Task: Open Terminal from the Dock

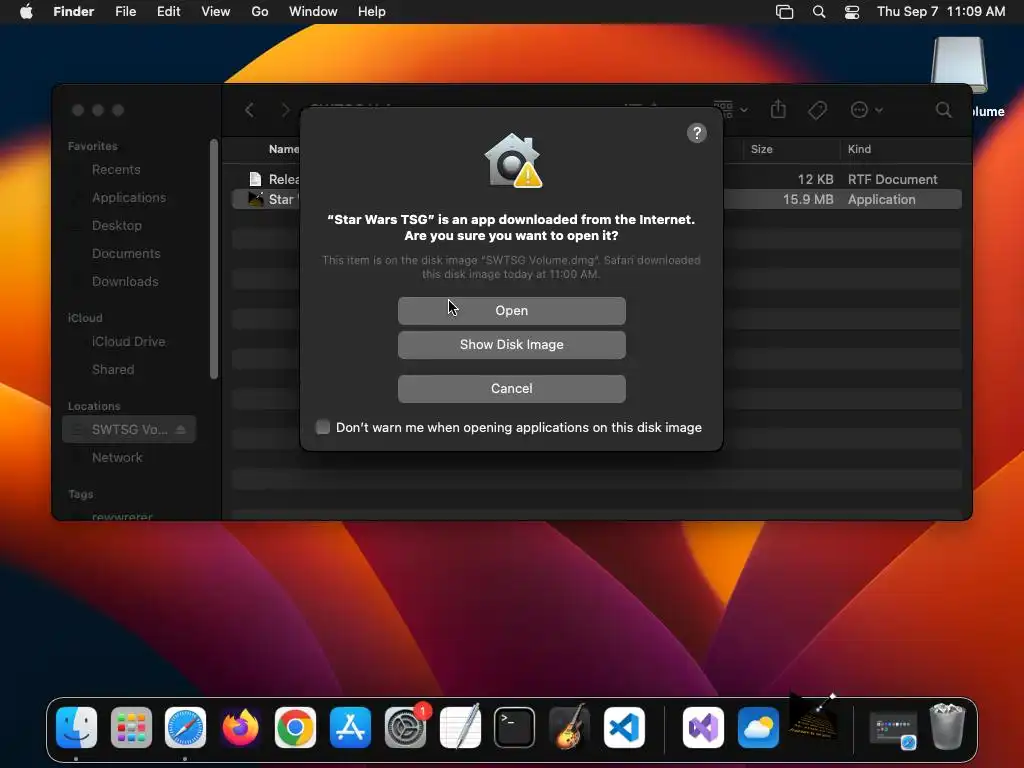Action: [515, 728]
